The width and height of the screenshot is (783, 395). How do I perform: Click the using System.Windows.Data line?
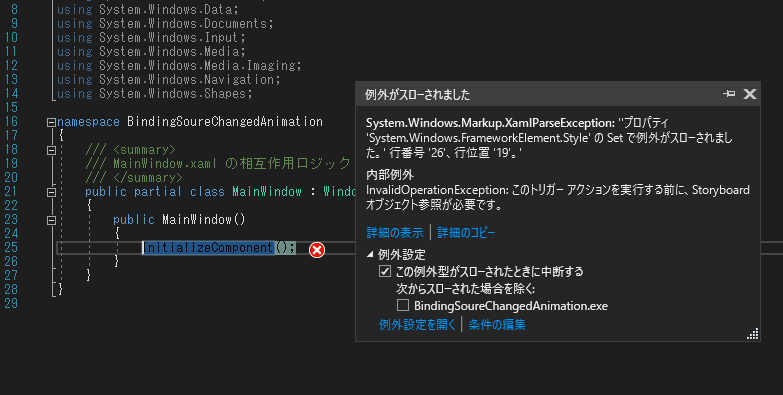148,9
